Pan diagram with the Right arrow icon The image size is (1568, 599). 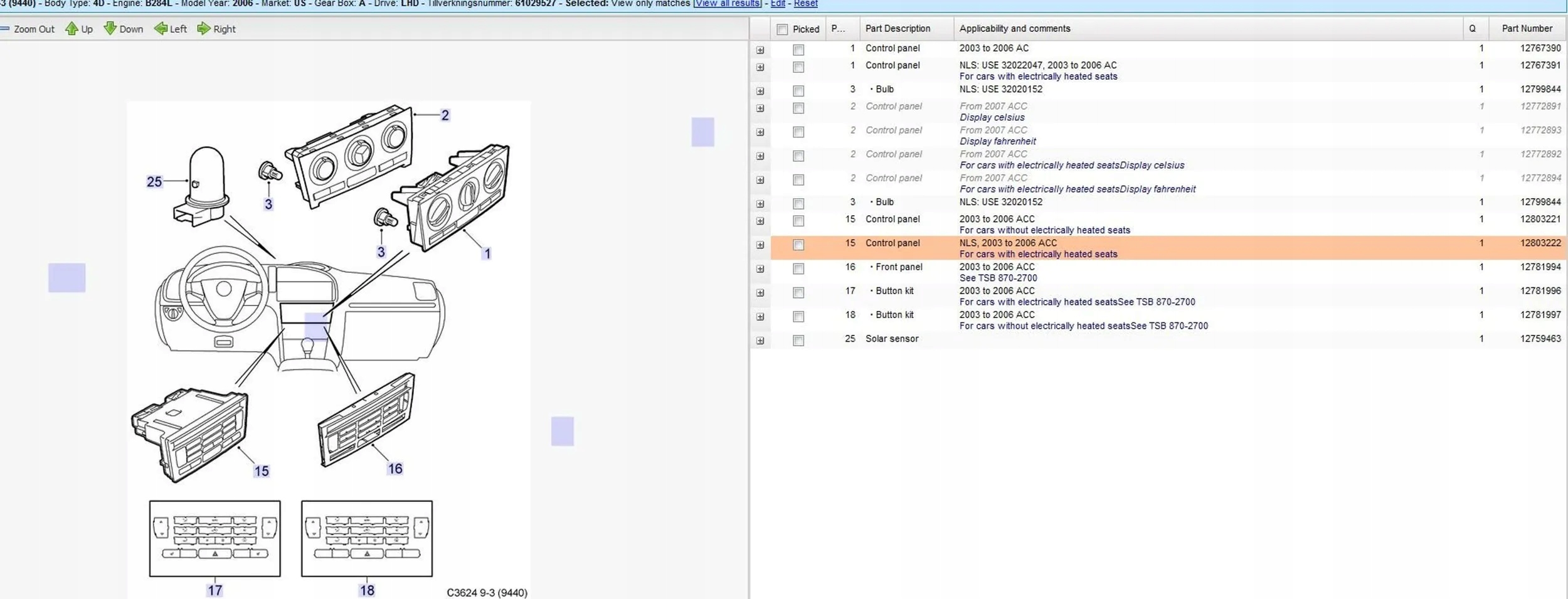(x=204, y=28)
